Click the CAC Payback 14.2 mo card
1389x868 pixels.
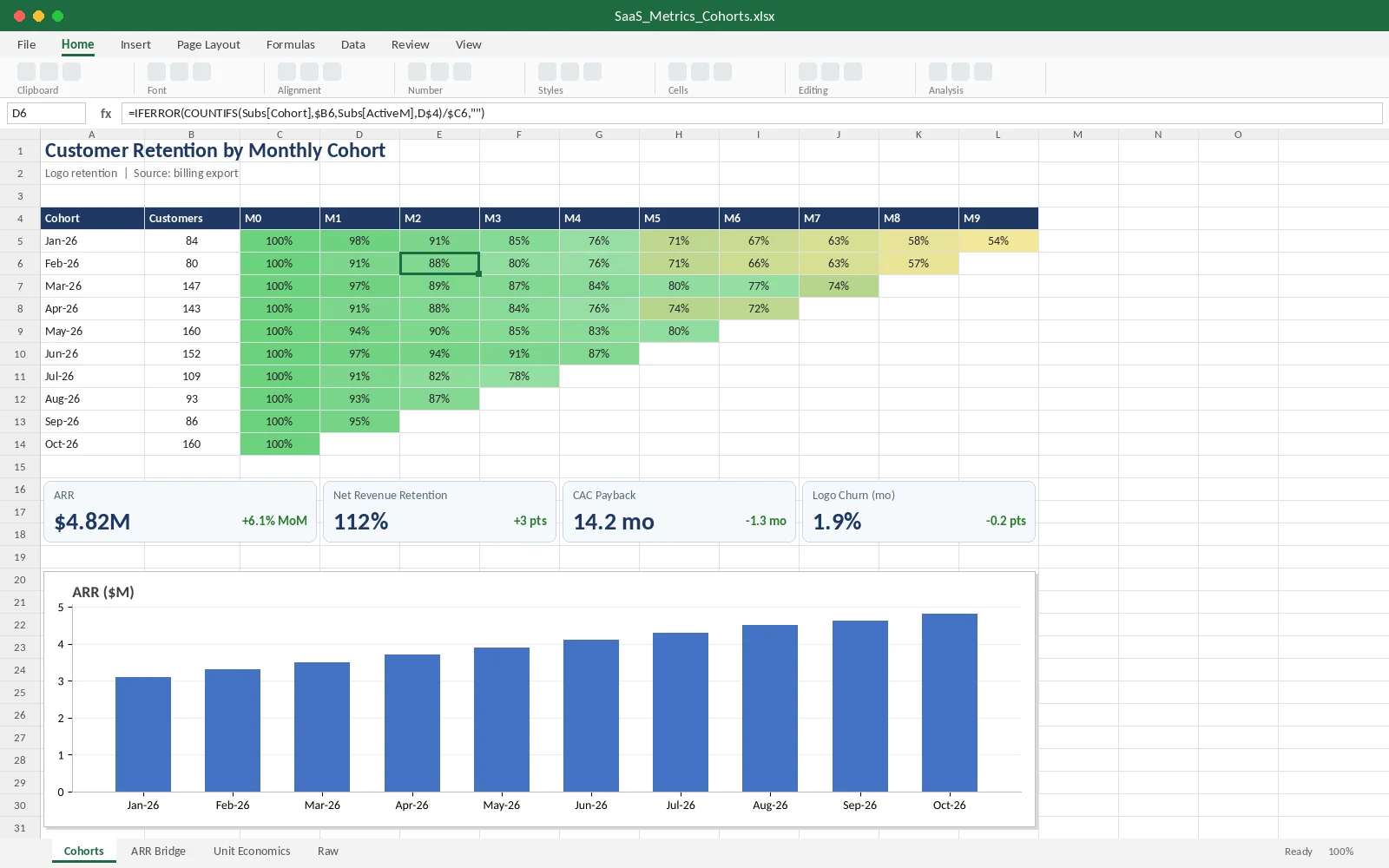click(679, 511)
